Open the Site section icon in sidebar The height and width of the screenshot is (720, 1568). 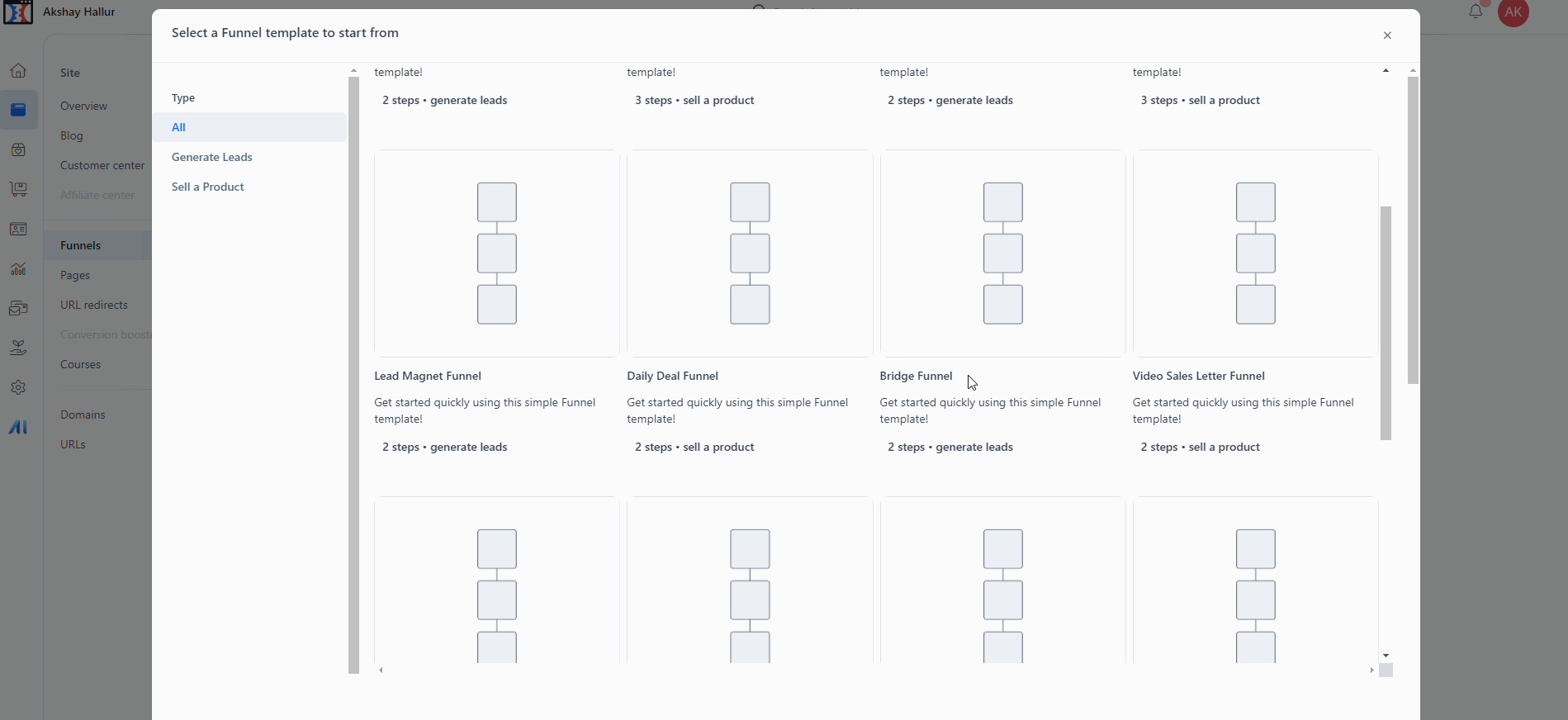(18, 110)
